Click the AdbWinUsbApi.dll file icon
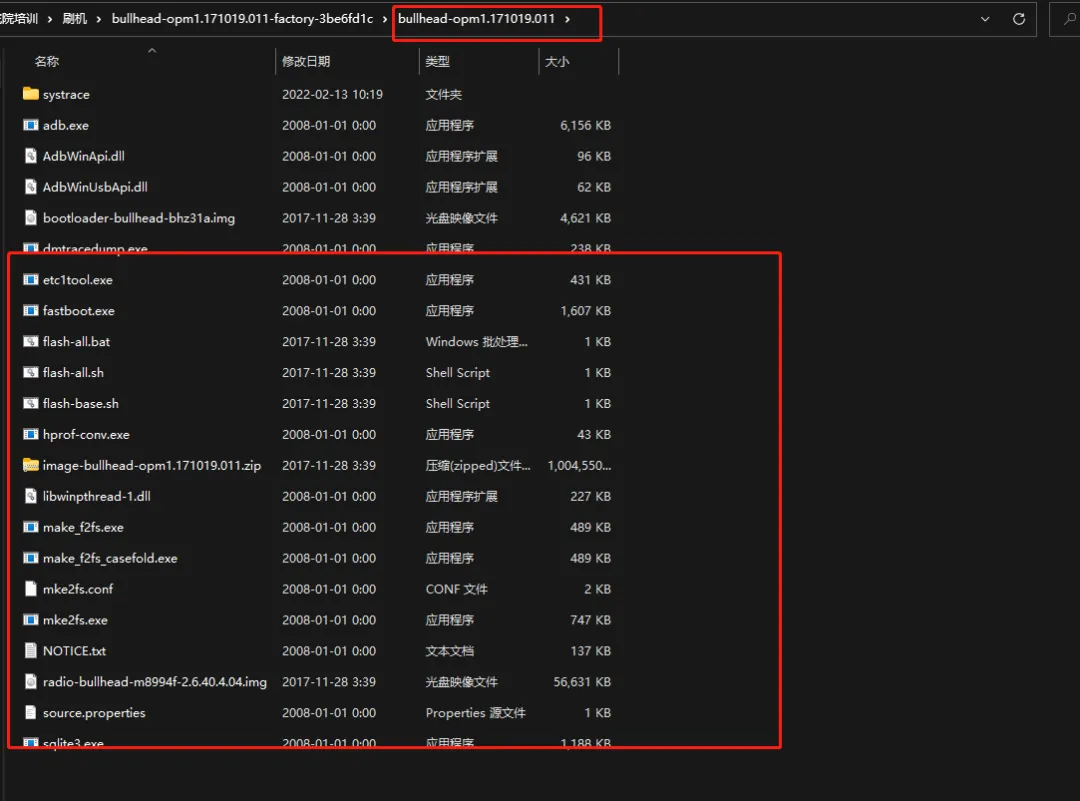The image size is (1080, 801). pyautogui.click(x=30, y=187)
